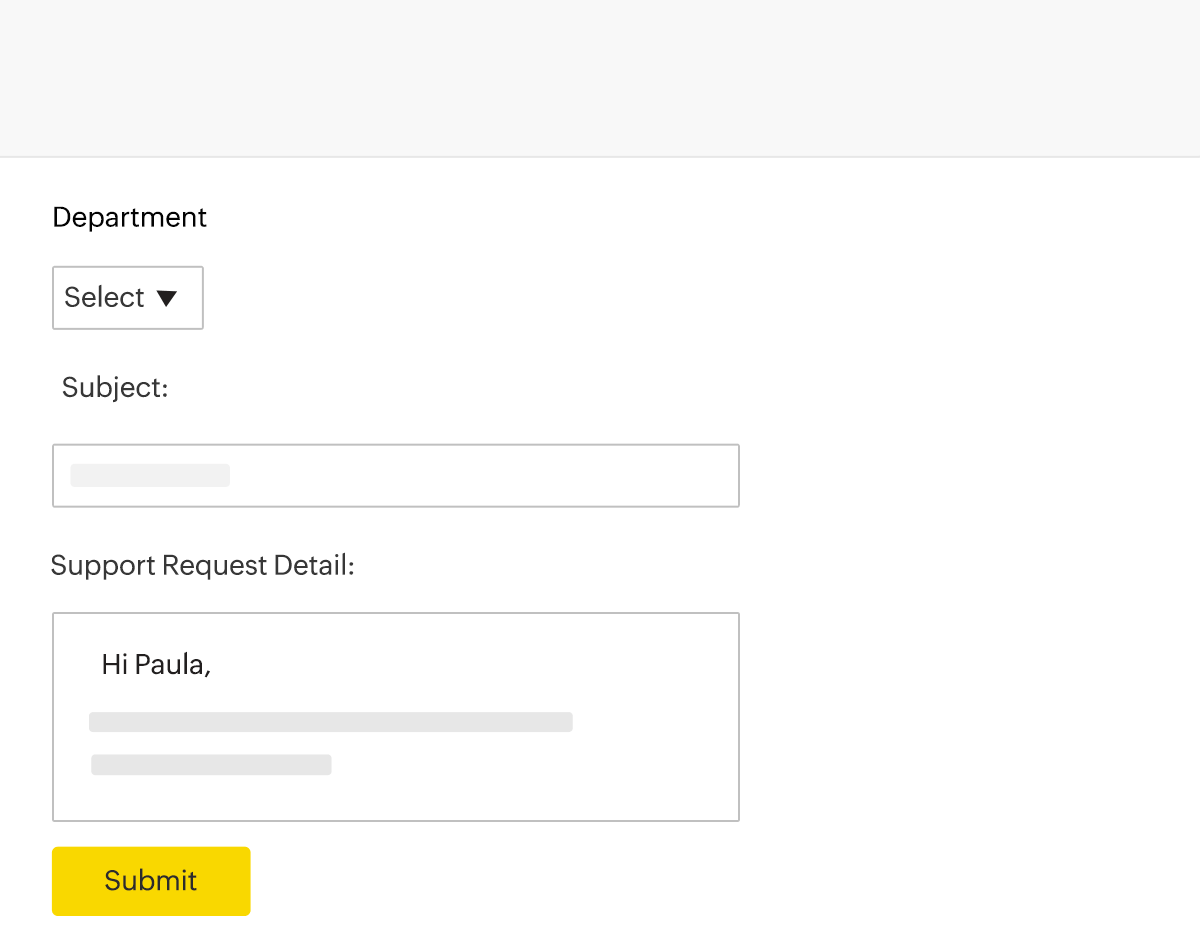1200x940 pixels.
Task: Click inside the Subject input field
Action: click(395, 475)
